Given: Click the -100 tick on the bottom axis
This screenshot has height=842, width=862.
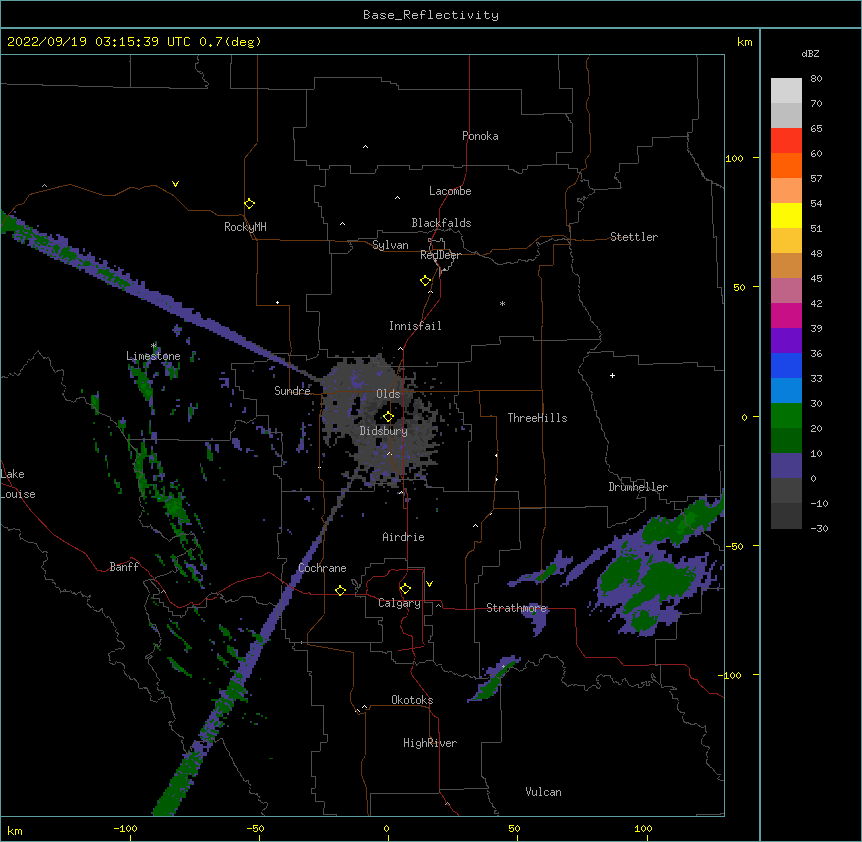Looking at the screenshot, I should point(125,828).
